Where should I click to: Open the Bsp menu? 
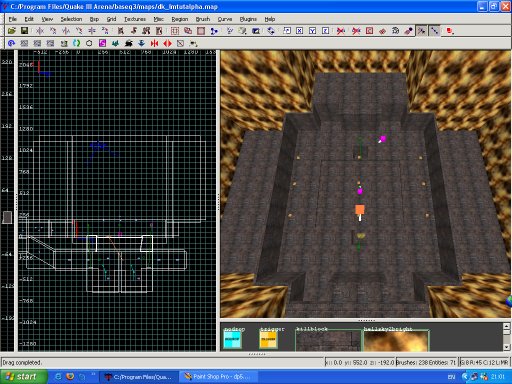click(94, 19)
